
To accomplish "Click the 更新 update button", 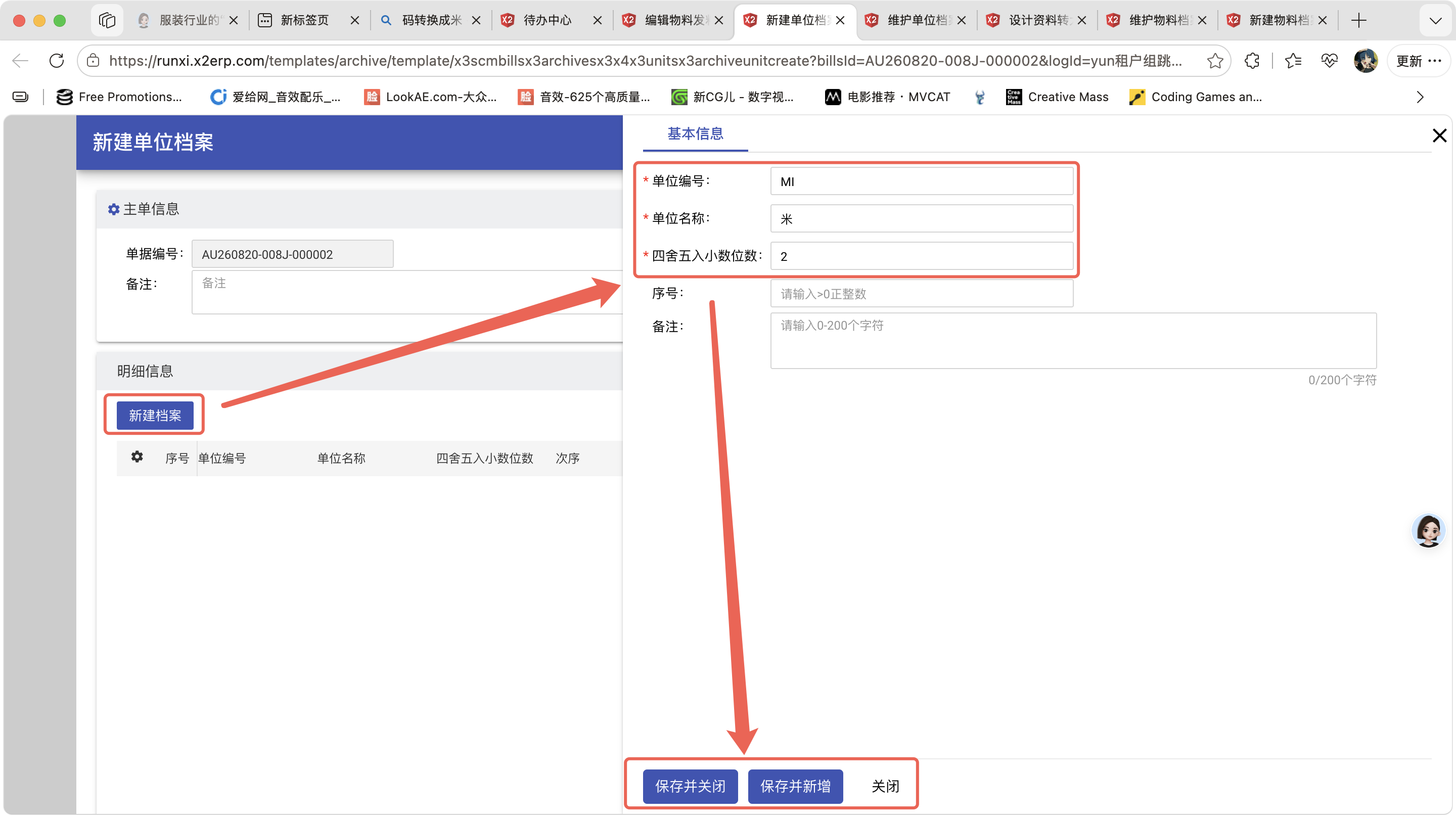I will pos(1408,61).
